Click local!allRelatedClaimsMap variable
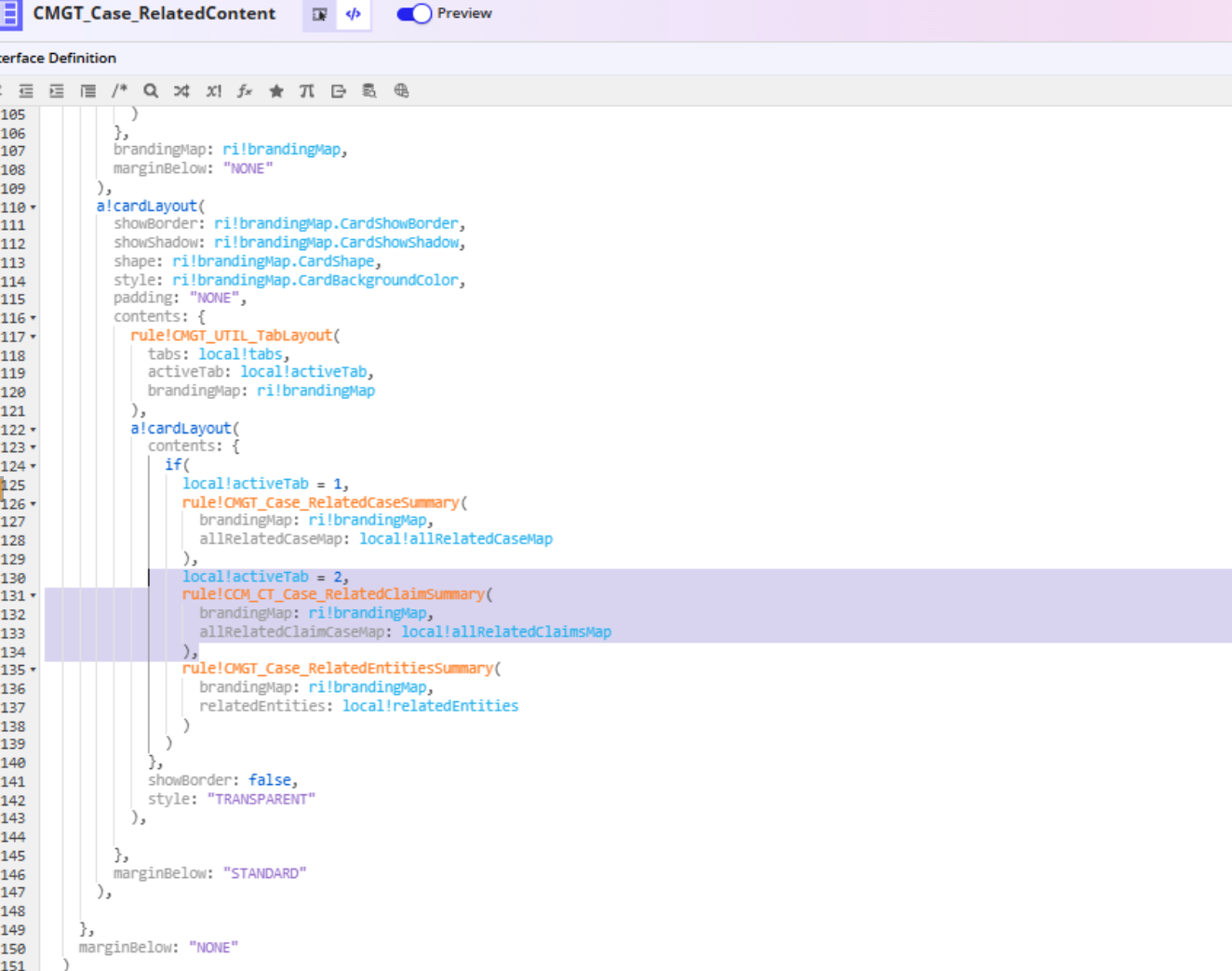 [506, 632]
